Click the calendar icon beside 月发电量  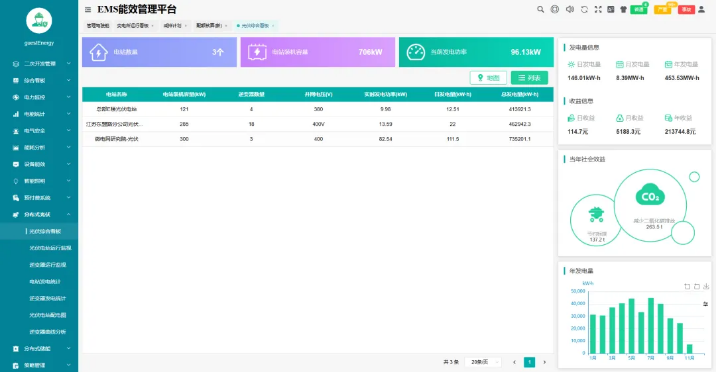620,64
